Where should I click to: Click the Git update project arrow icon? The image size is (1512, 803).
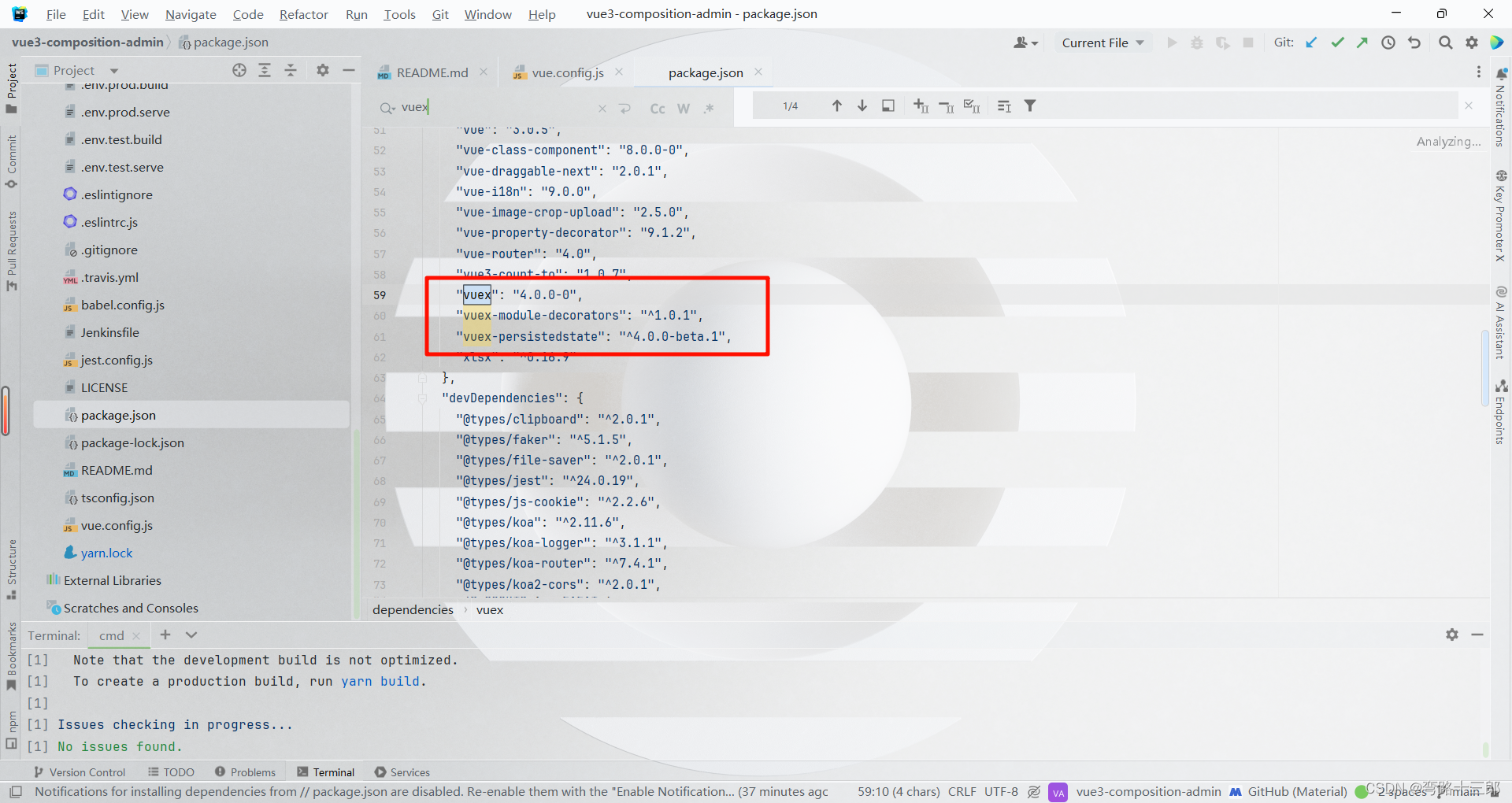click(x=1311, y=43)
